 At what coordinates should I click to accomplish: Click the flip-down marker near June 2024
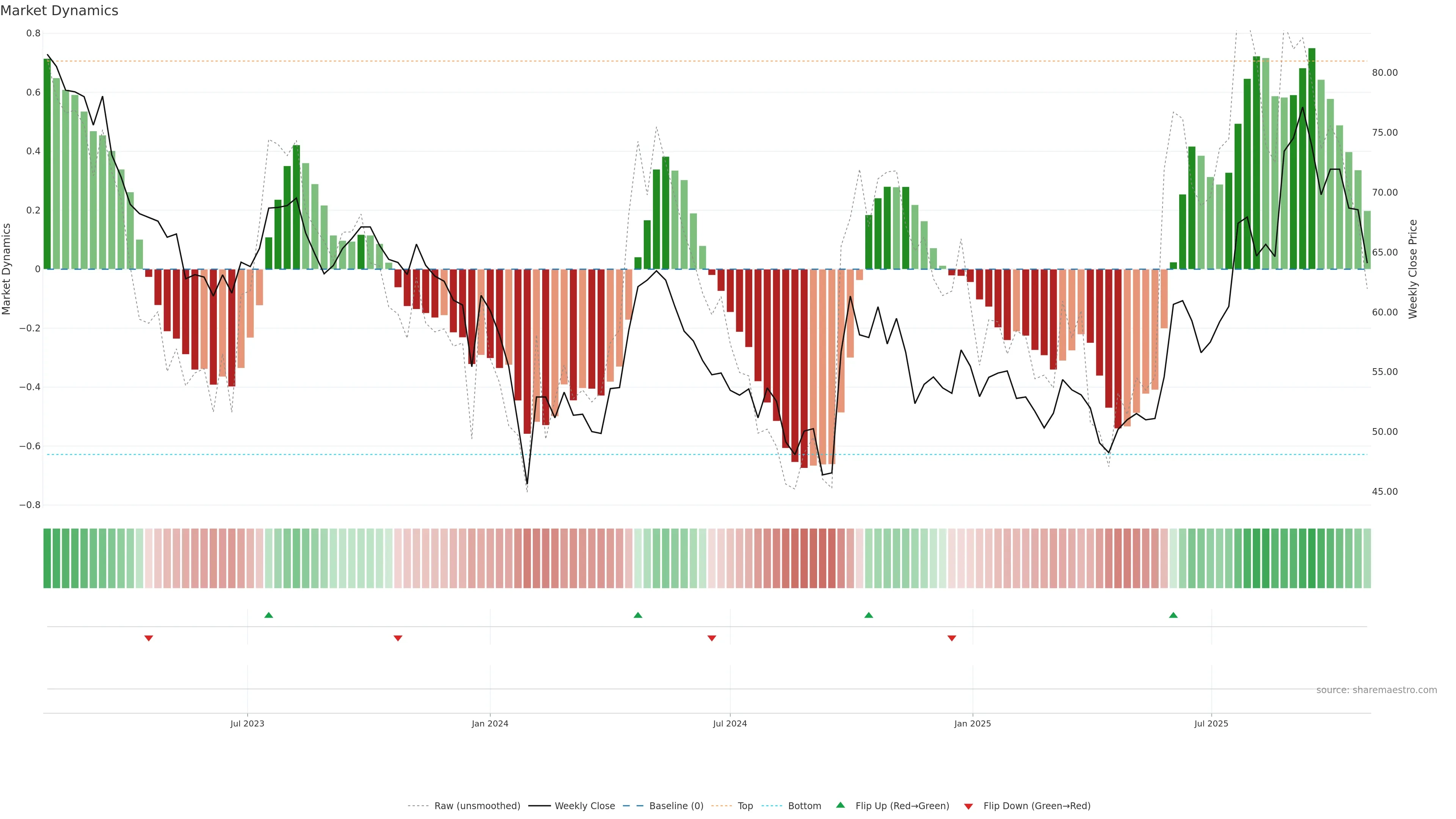(x=712, y=638)
